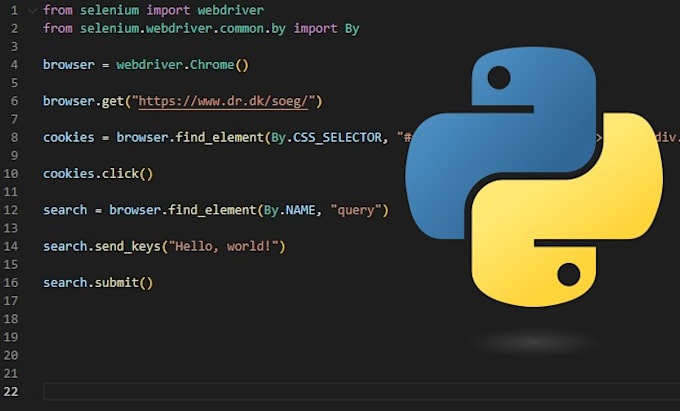Open the https://www.dr.dk/soeg/ URL link
Viewport: 680px width, 411px height.
pos(223,101)
